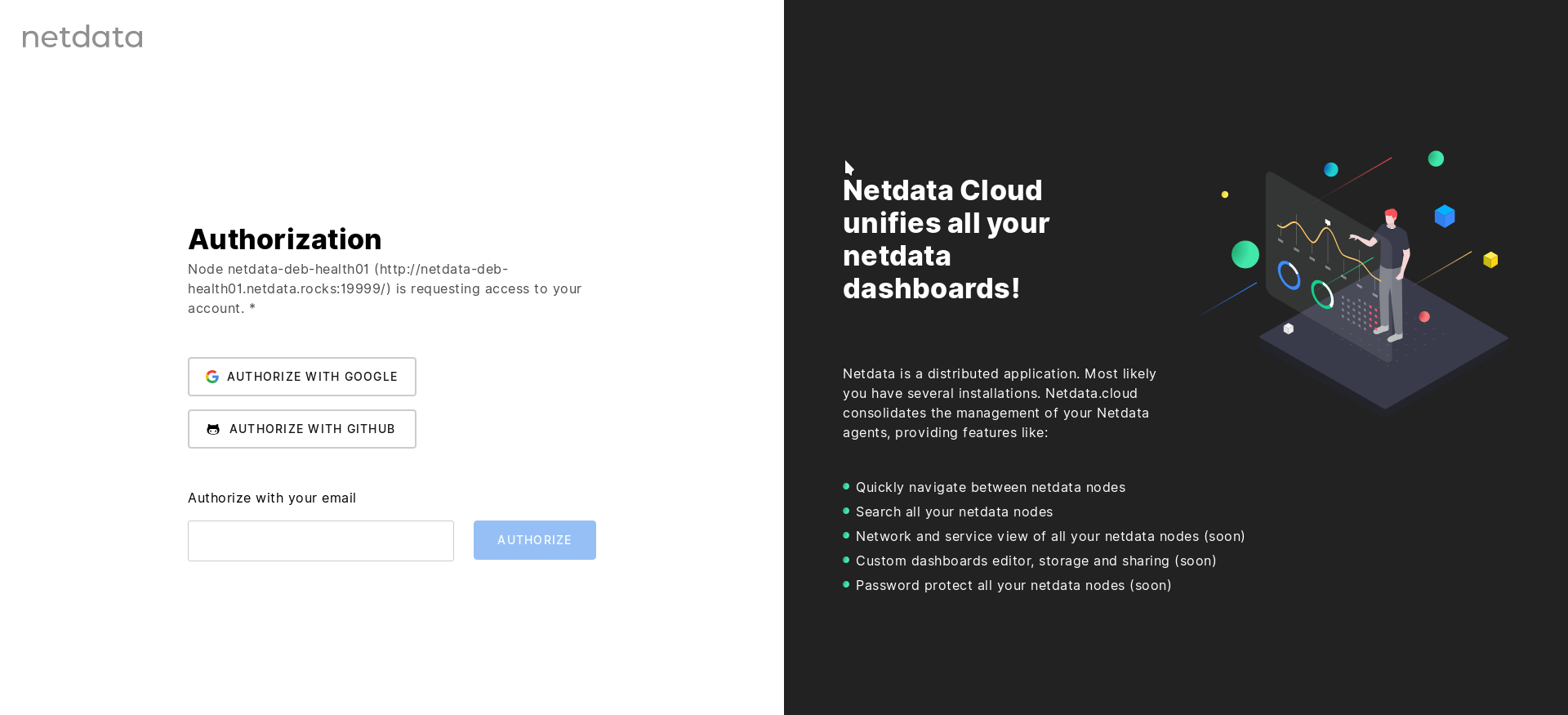Click the Authorization heading
This screenshot has width=1568, height=715.
click(x=285, y=239)
